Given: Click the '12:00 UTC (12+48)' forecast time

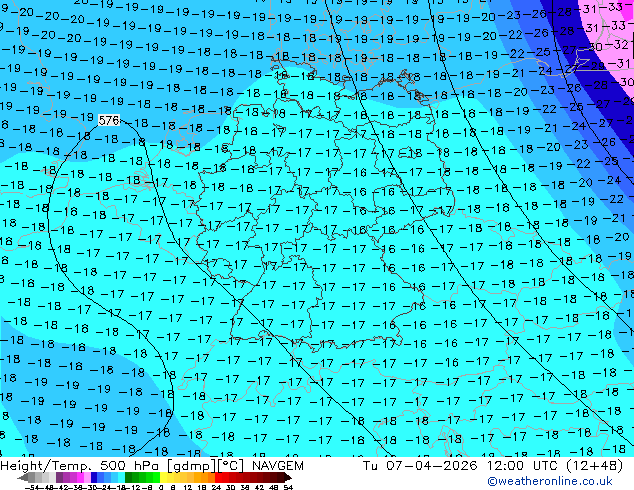Looking at the screenshot, I should tap(555, 466).
